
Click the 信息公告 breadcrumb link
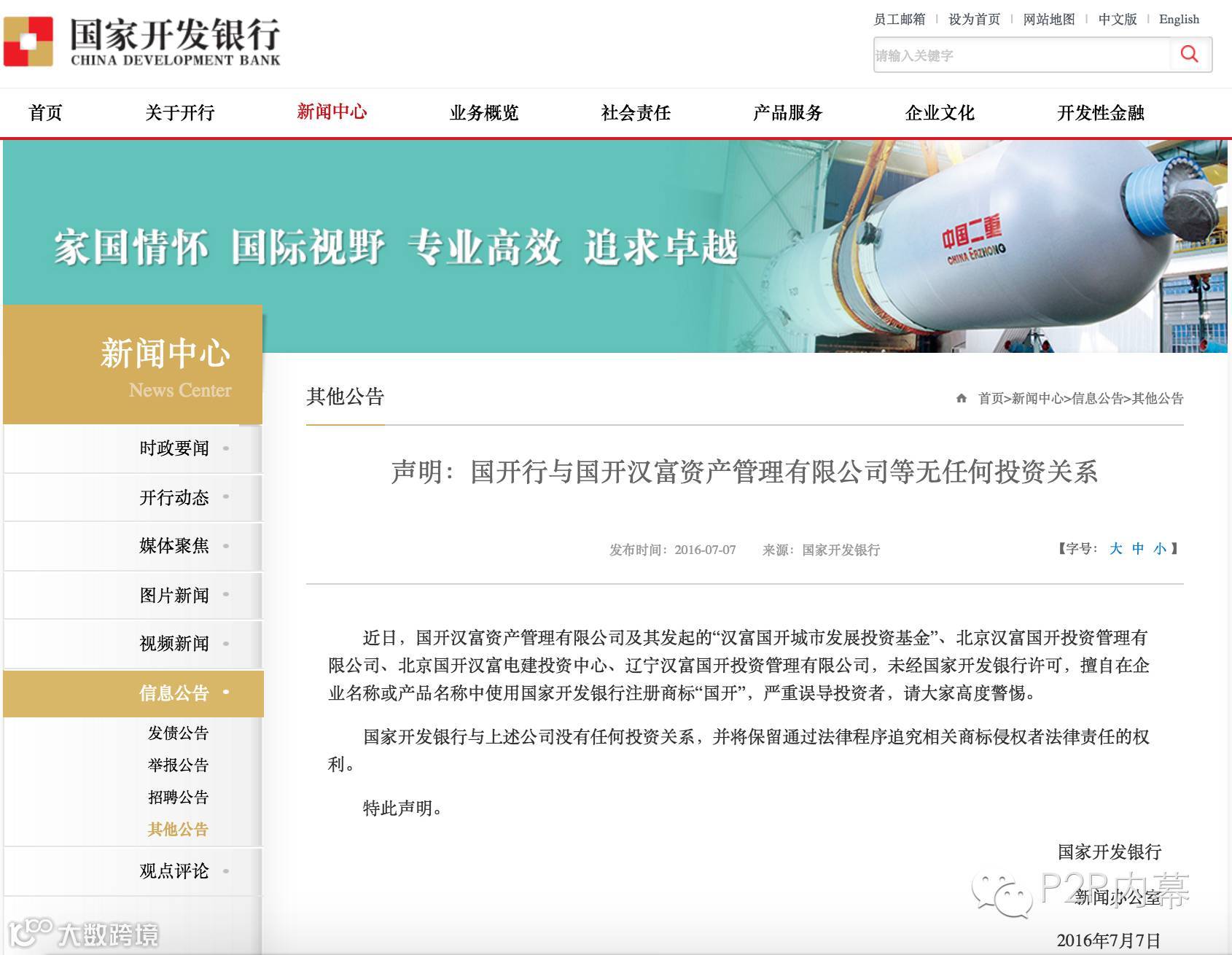pyautogui.click(x=1097, y=399)
